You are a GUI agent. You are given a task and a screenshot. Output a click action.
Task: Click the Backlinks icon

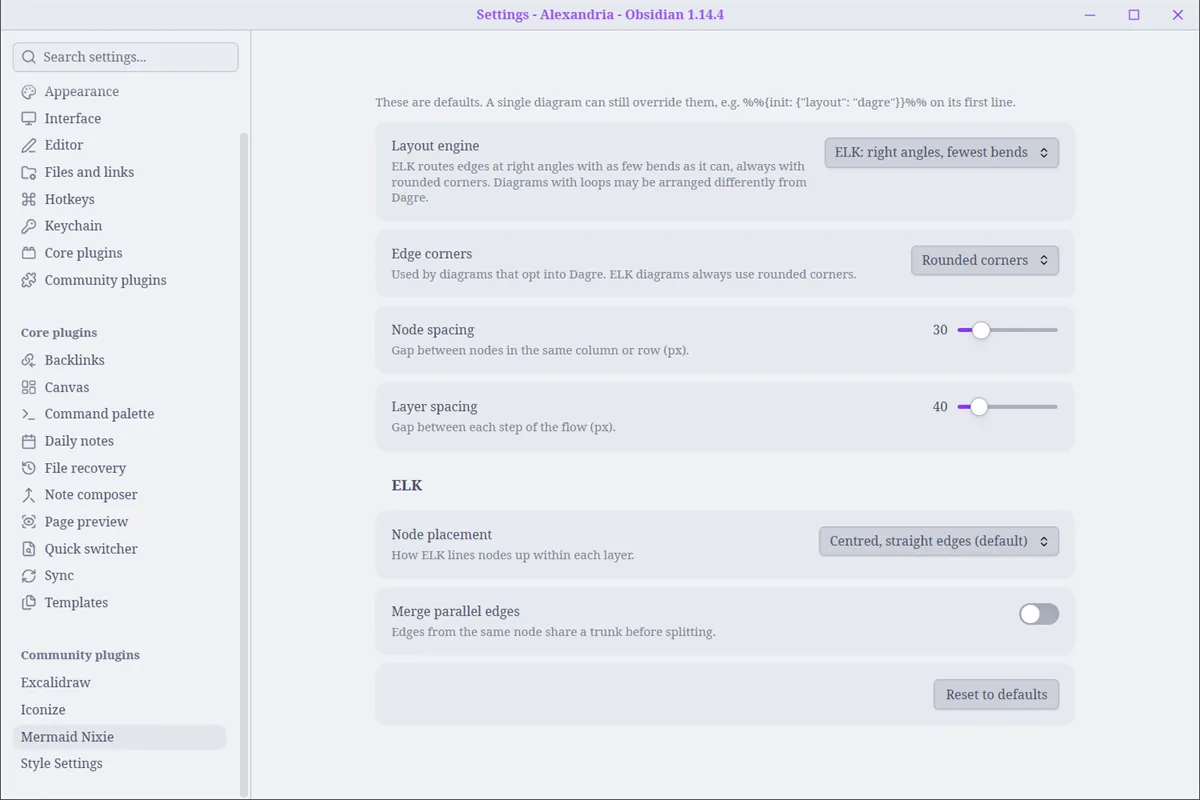coord(29,361)
